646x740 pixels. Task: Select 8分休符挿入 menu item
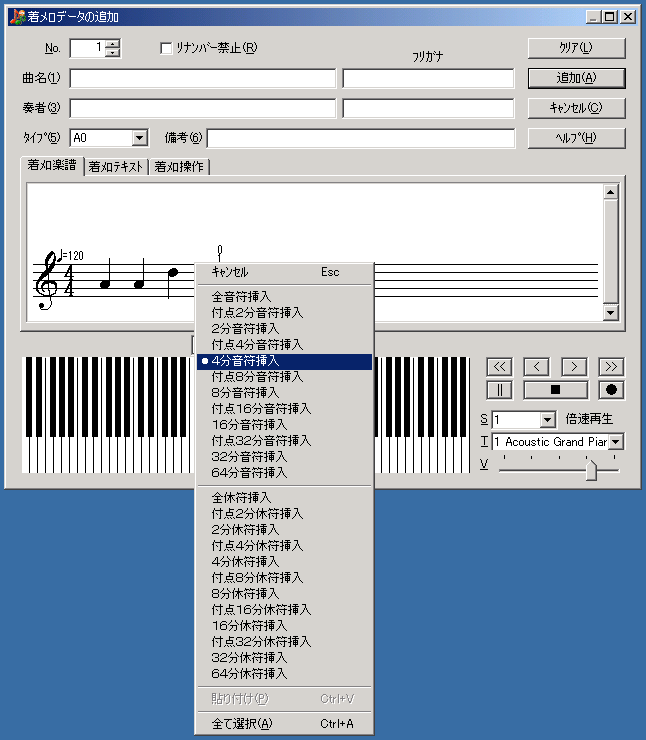point(284,594)
